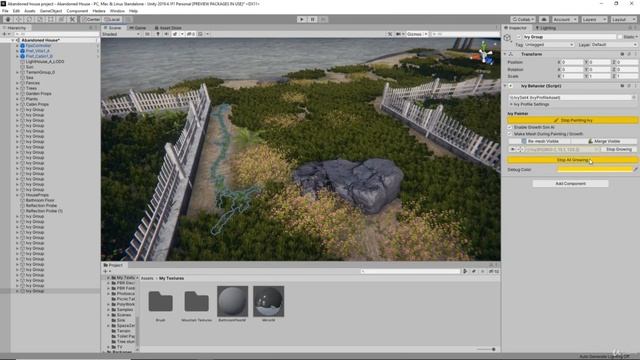Click search by type icon in Project

pos(465,271)
